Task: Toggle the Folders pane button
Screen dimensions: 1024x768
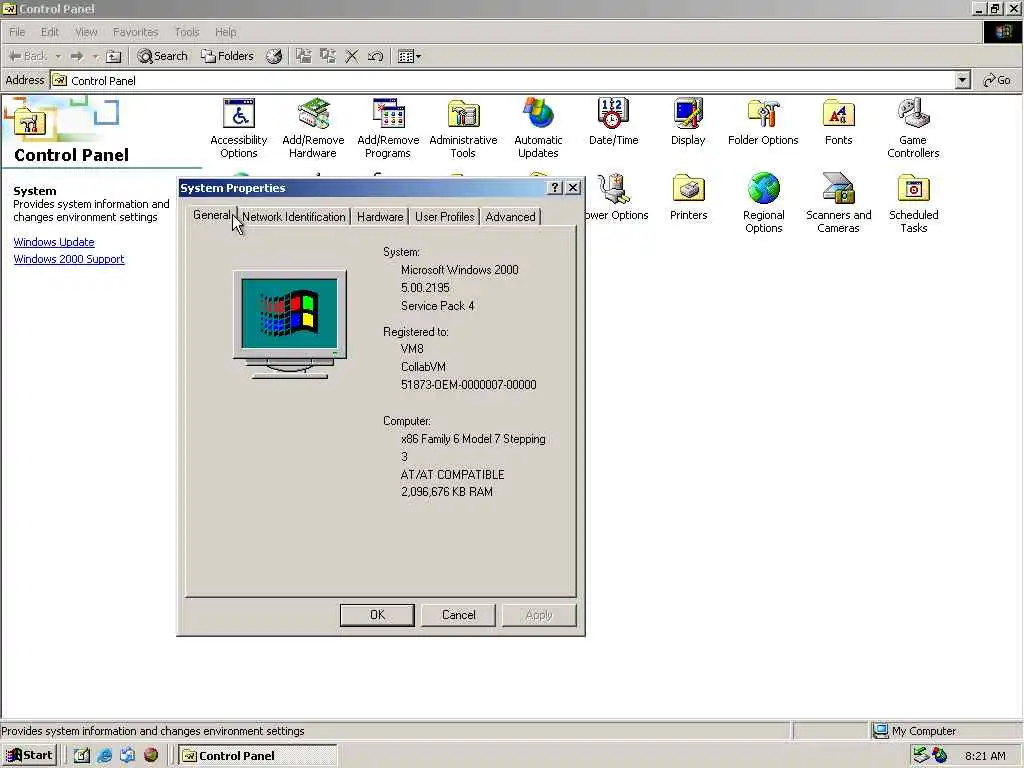Action: point(227,57)
